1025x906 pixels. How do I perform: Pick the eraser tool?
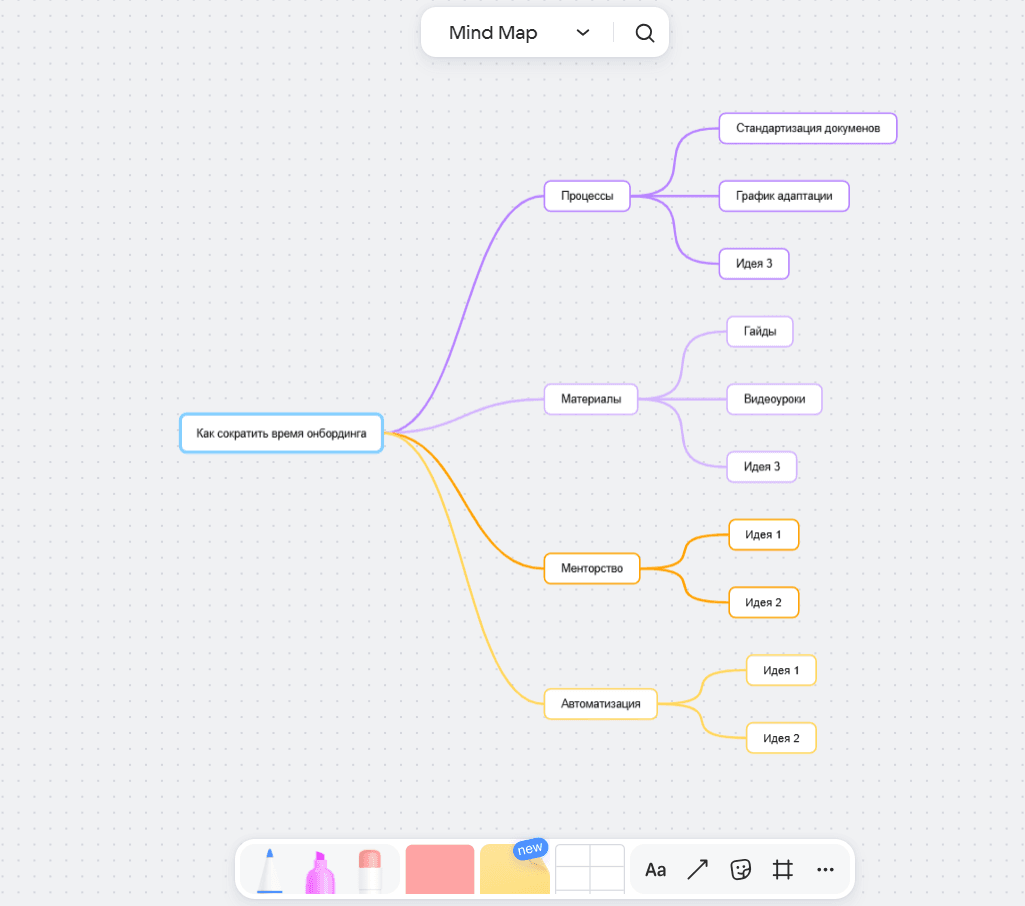pyautogui.click(x=370, y=870)
